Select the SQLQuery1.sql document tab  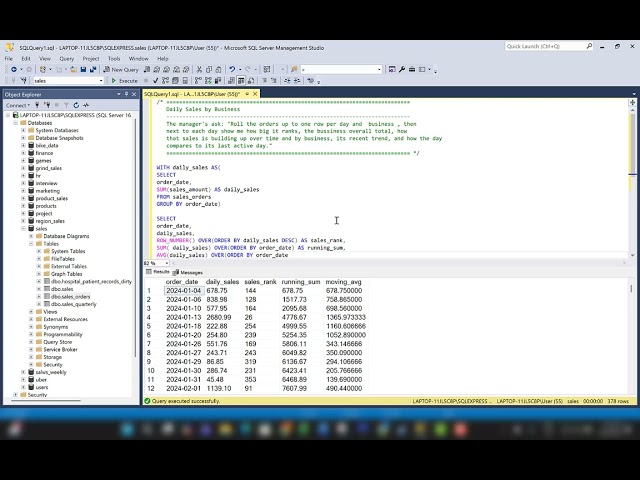pyautogui.click(x=192, y=94)
